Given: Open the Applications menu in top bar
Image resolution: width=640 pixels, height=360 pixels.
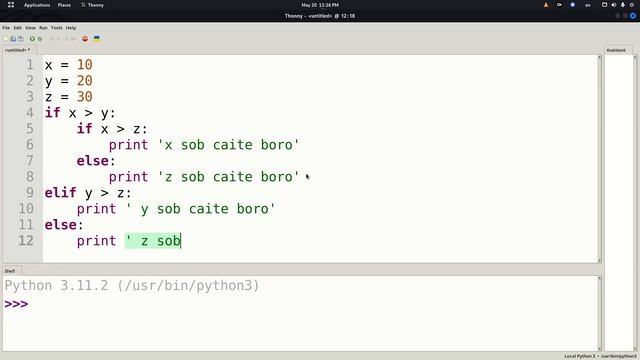Looking at the screenshot, I should coord(37,5).
